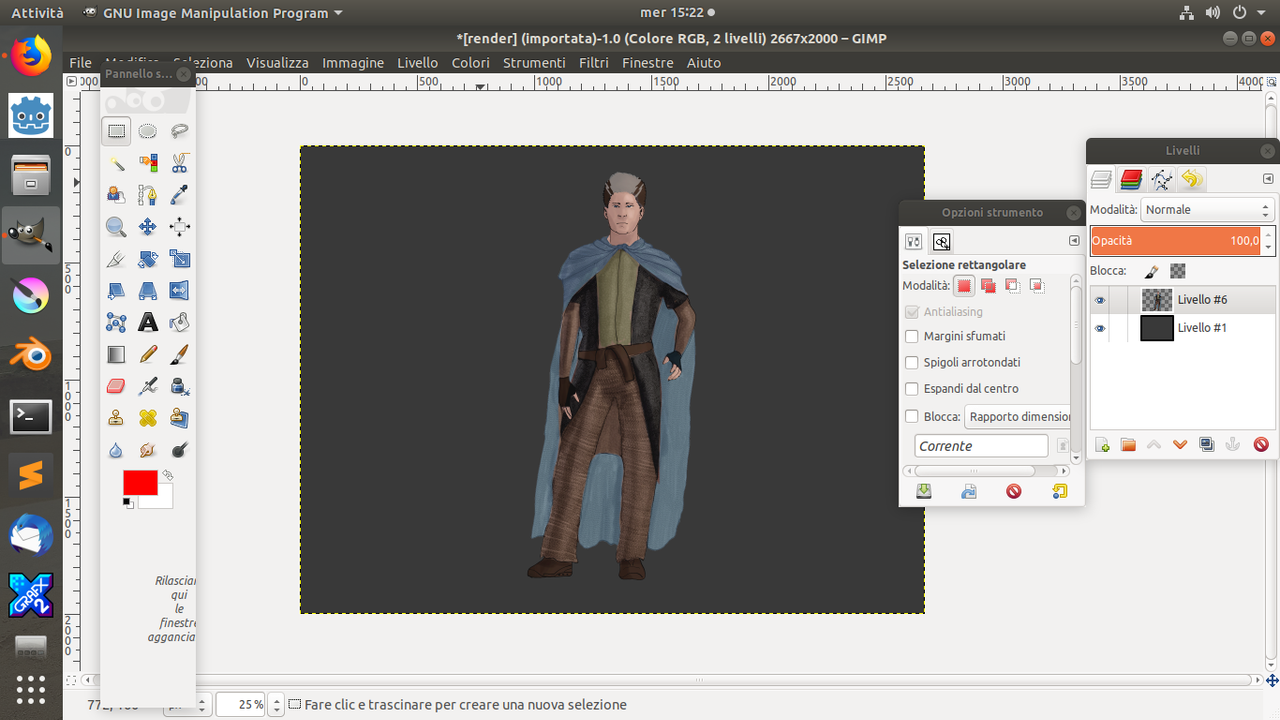Open the Livelli panel configuration menu arrow
1280x720 pixels.
point(1268,179)
